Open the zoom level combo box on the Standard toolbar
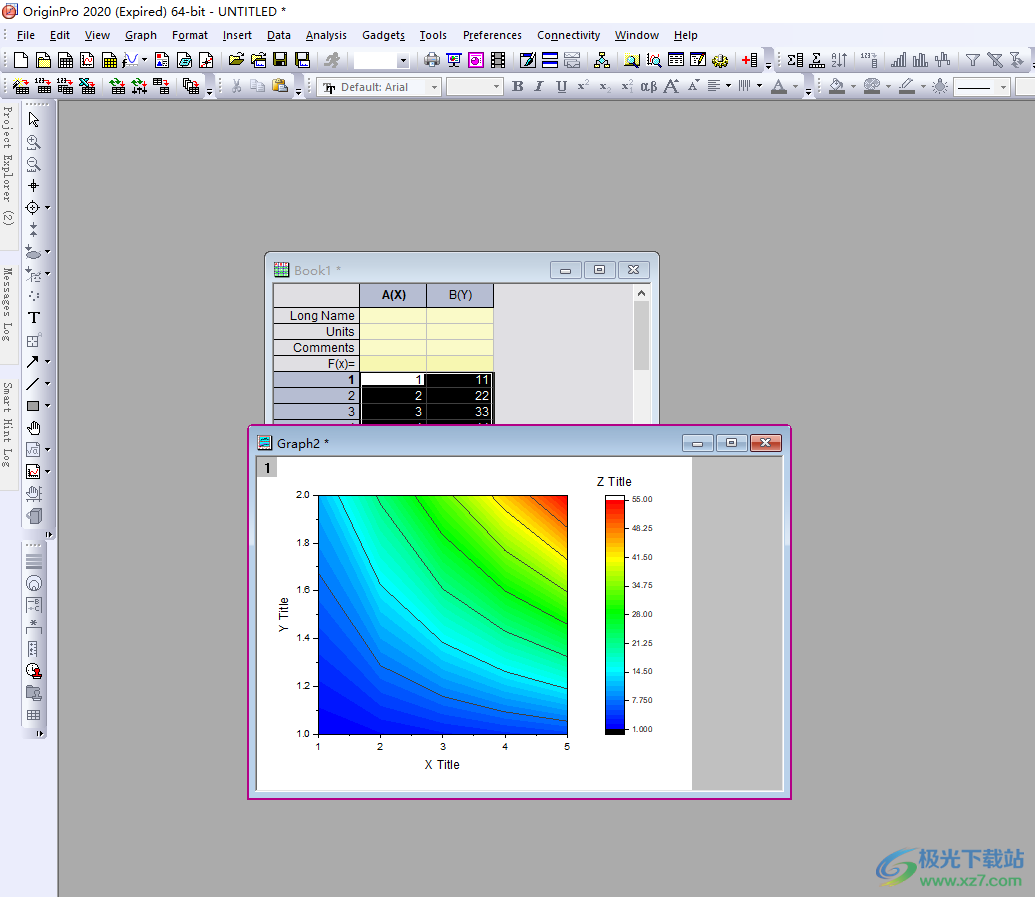Image resolution: width=1035 pixels, height=897 pixels. click(382, 61)
